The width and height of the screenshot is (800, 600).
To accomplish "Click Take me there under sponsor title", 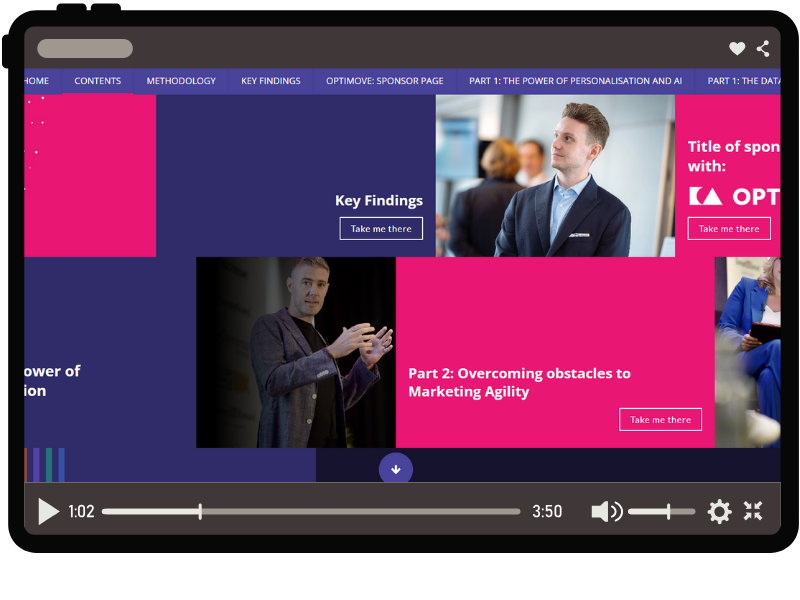I will (729, 229).
